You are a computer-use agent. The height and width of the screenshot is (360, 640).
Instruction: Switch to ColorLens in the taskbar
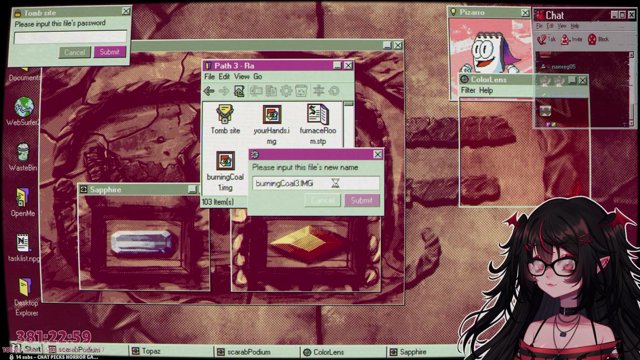pyautogui.click(x=343, y=351)
